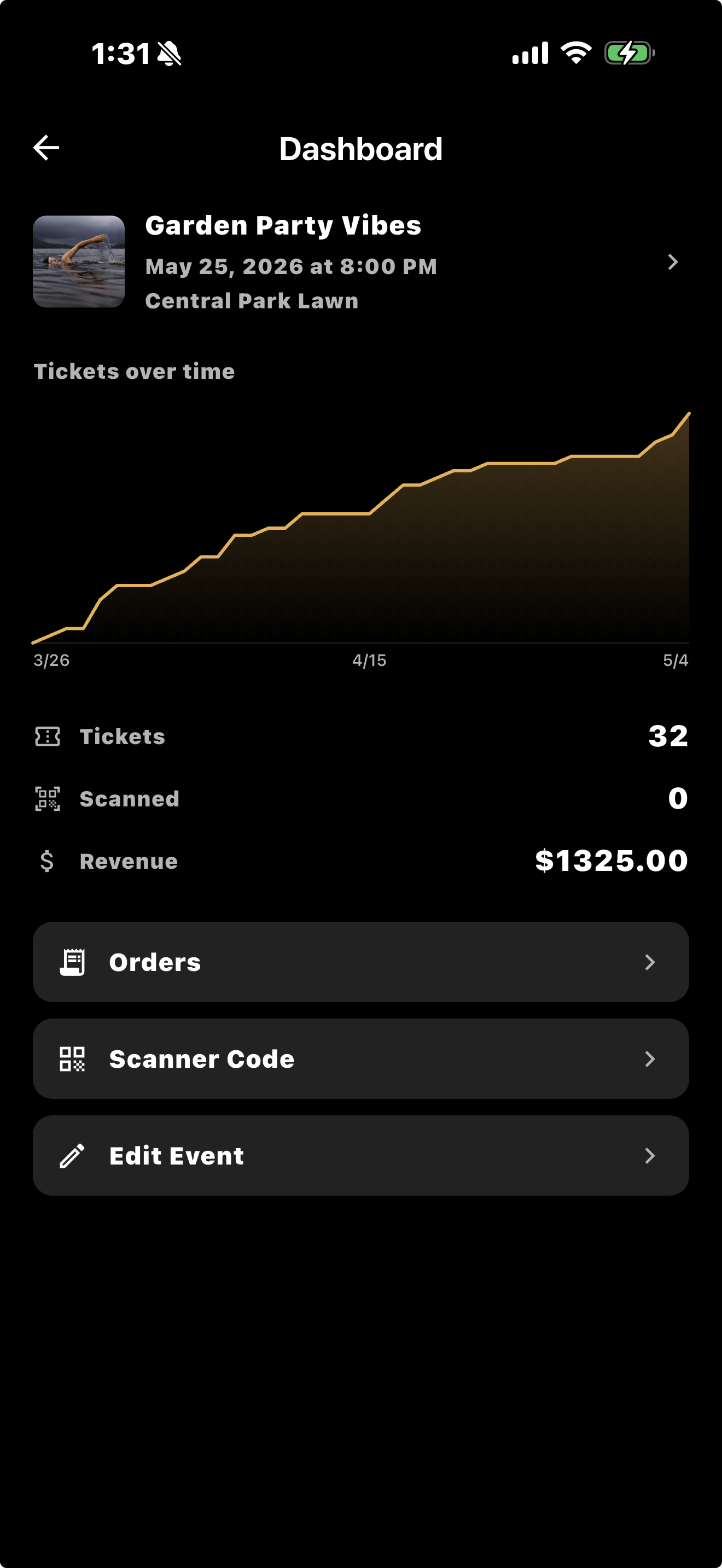Click the QR code icon on Scanner Code
The image size is (722, 1568).
click(72, 1059)
